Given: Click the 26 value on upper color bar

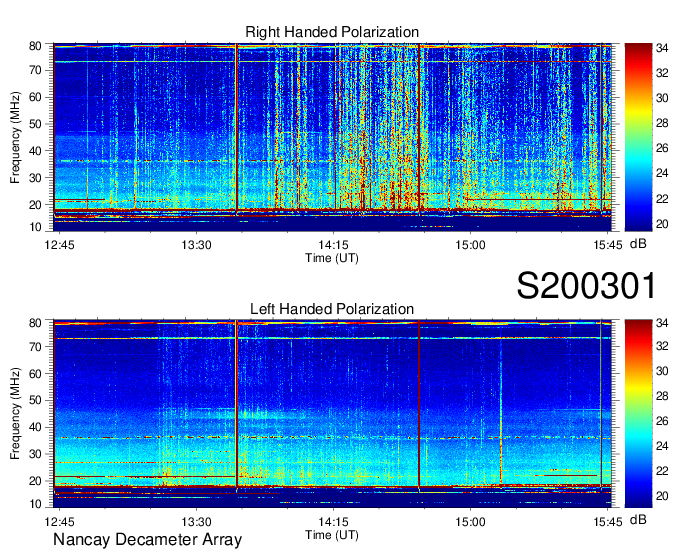Looking at the screenshot, I should 662,149.
